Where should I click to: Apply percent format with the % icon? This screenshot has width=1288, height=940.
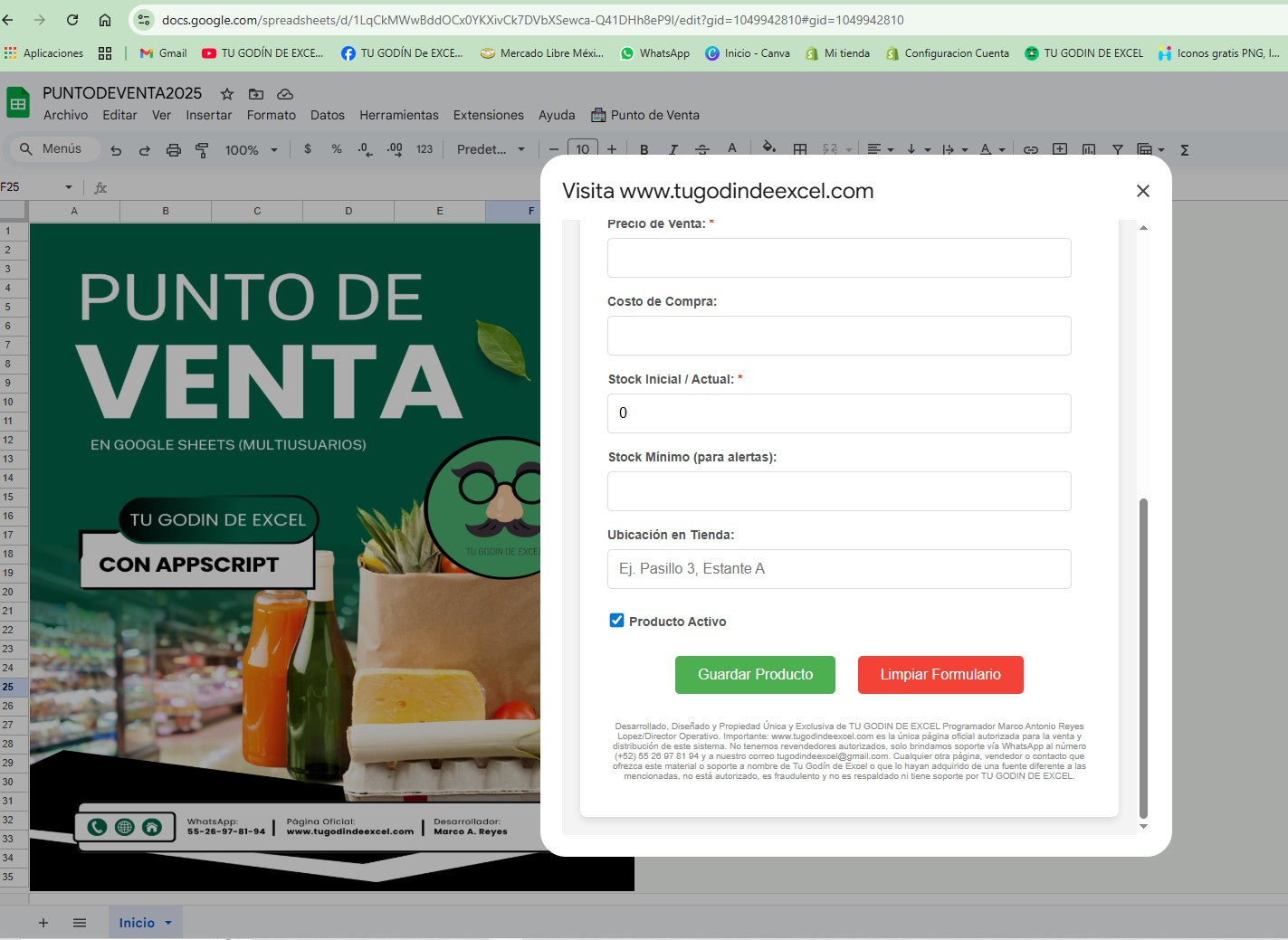tap(337, 149)
